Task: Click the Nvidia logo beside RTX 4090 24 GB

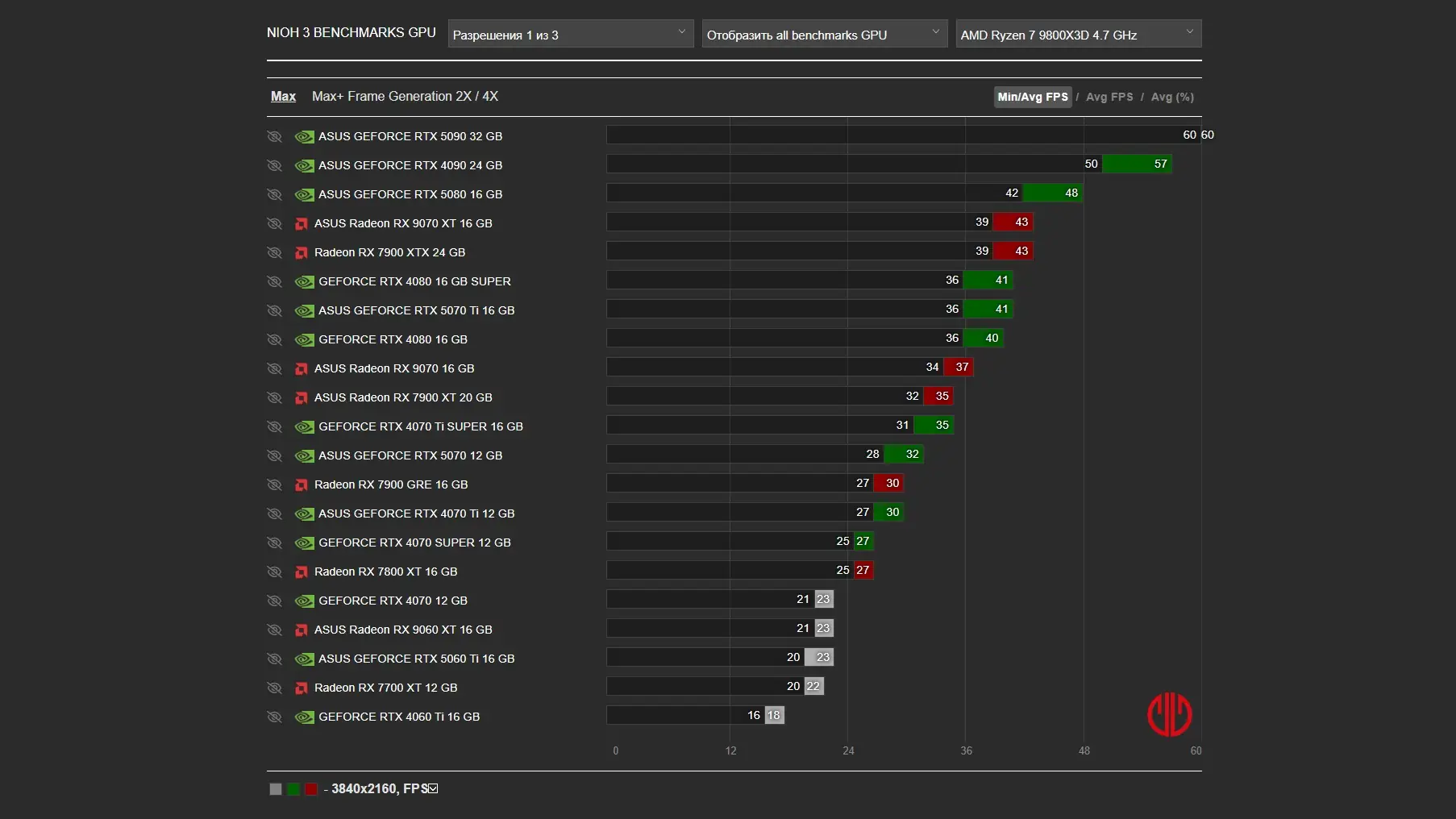Action: pyautogui.click(x=304, y=166)
